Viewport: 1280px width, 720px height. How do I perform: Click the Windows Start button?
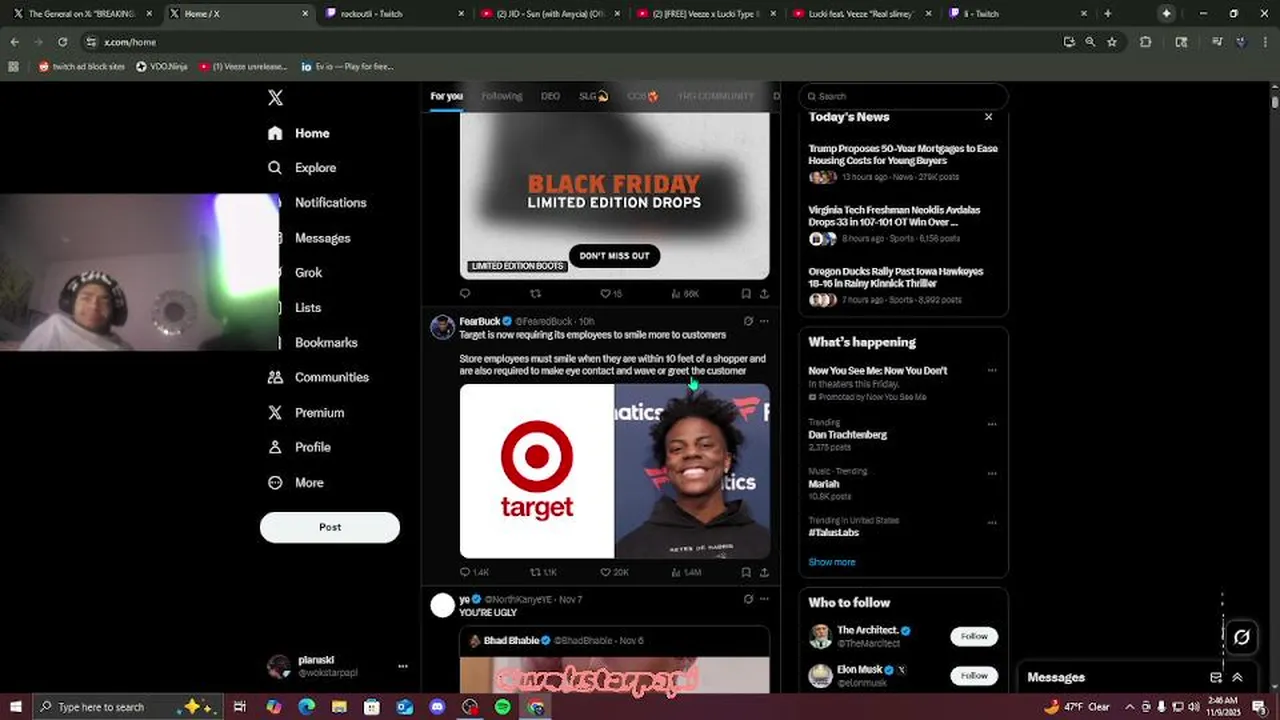(15, 707)
